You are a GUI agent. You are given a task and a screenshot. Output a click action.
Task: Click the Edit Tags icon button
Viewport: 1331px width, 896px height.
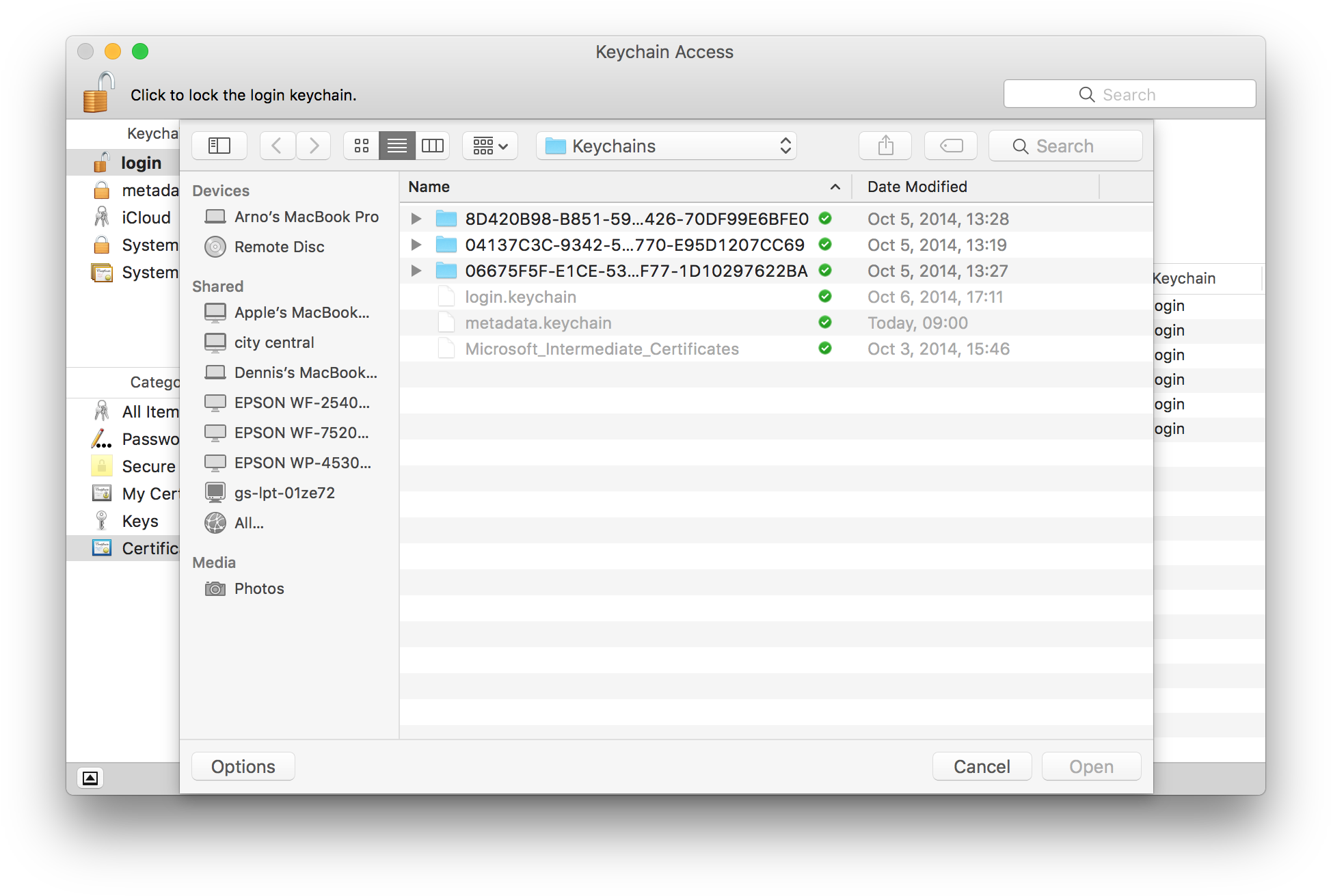click(x=950, y=146)
